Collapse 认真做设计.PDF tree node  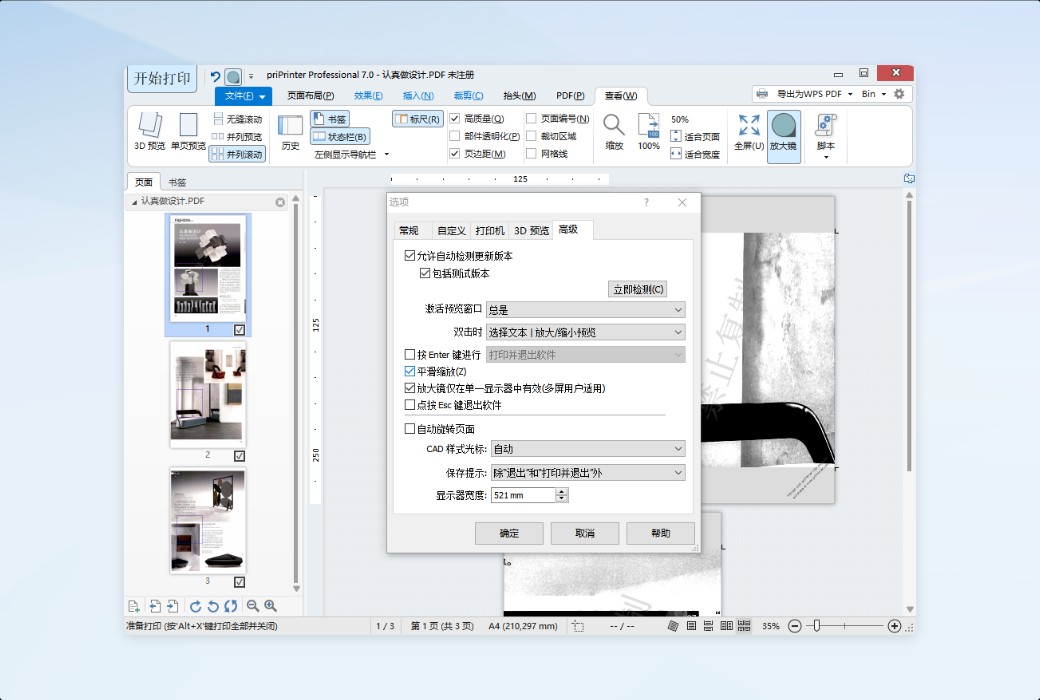[x=134, y=202]
